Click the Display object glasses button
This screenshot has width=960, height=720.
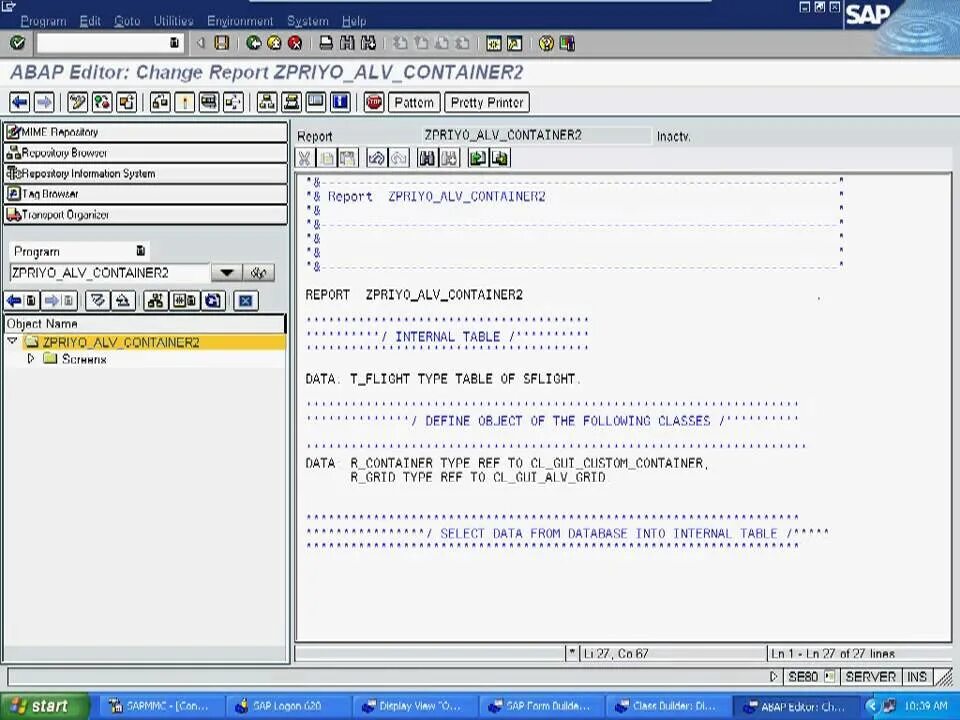point(258,272)
